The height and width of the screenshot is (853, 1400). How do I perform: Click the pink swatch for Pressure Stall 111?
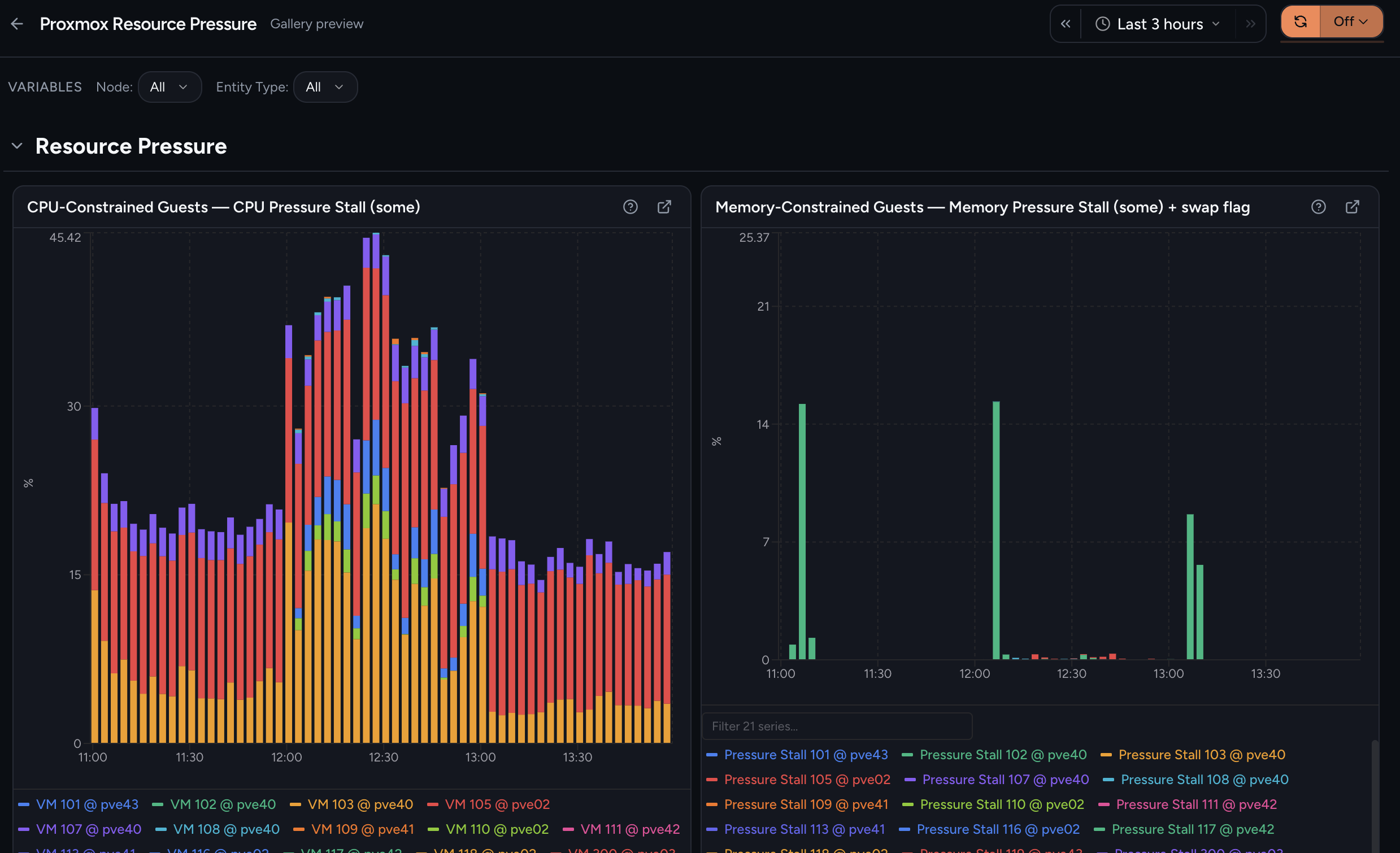(1104, 805)
